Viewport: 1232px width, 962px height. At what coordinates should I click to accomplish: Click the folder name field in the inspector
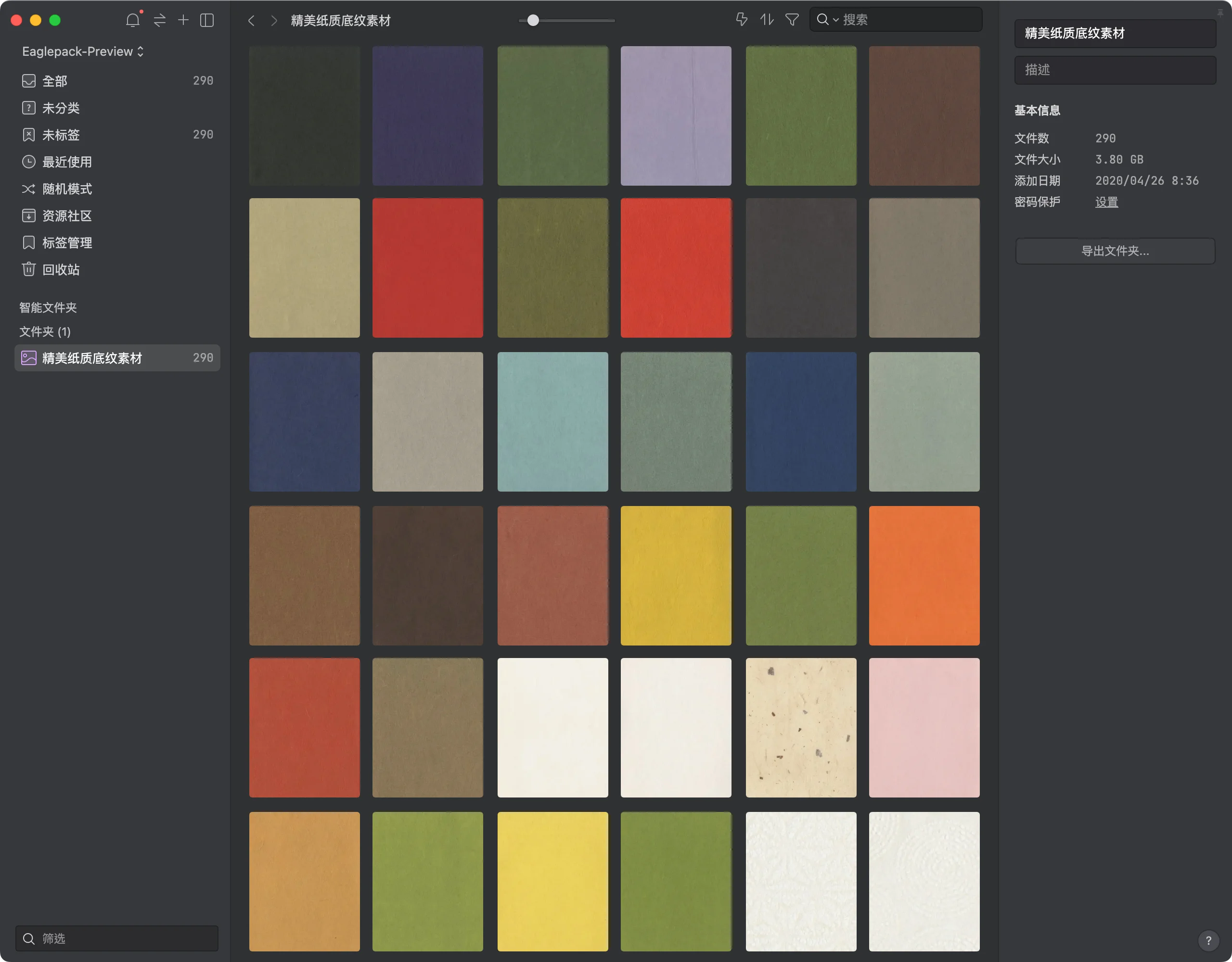(x=1115, y=33)
